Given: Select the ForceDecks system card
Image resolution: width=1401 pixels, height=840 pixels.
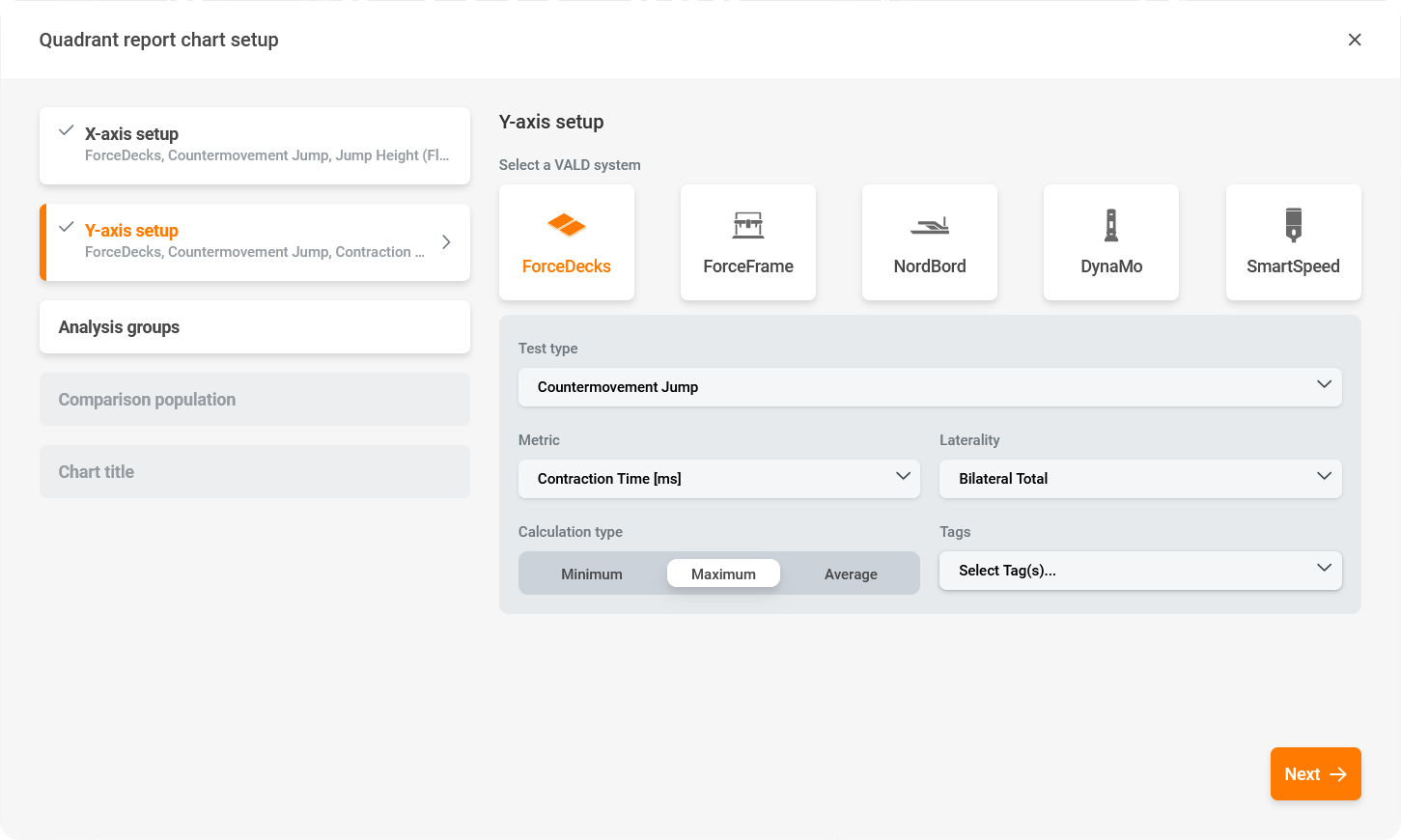Looking at the screenshot, I should point(567,242).
